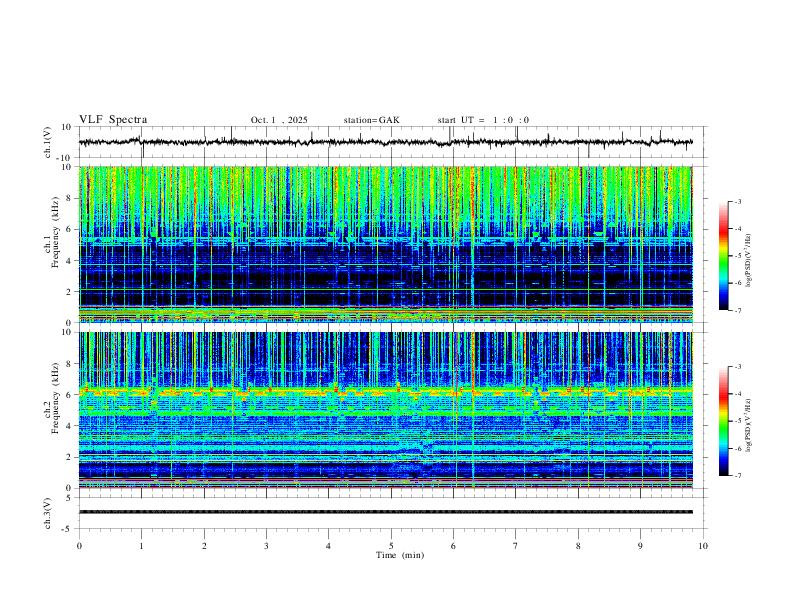
Task: Click time axis tick label '10'
Action: click(x=703, y=546)
